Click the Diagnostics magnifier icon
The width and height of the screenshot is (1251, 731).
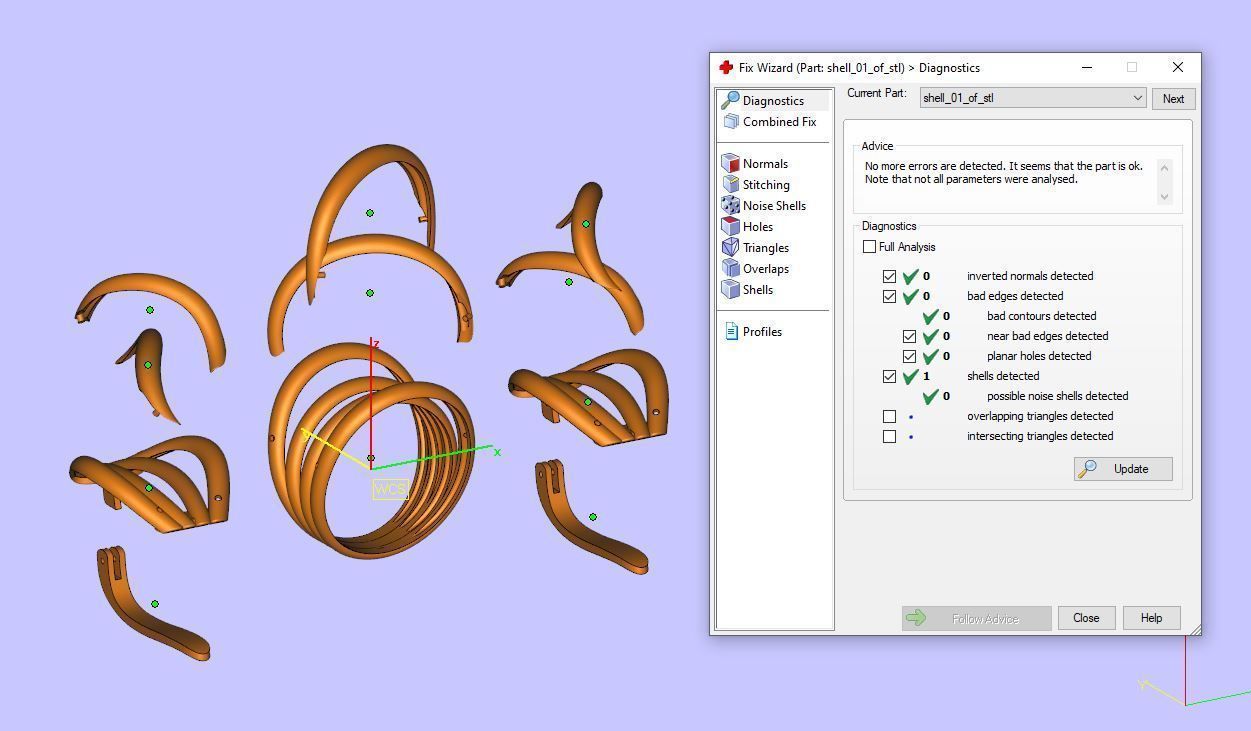(730, 100)
